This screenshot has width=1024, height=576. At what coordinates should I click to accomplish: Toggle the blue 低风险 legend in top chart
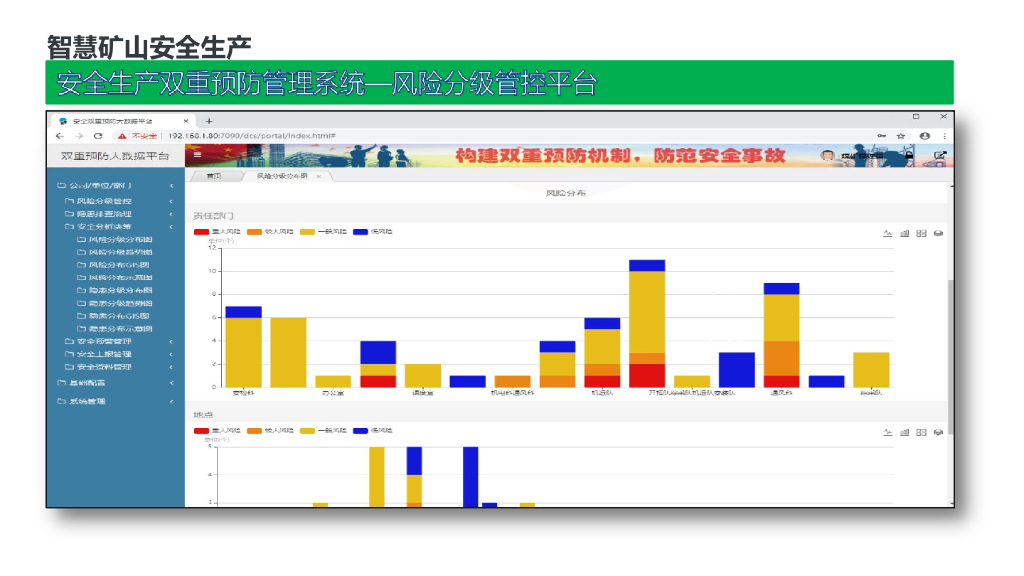(373, 232)
